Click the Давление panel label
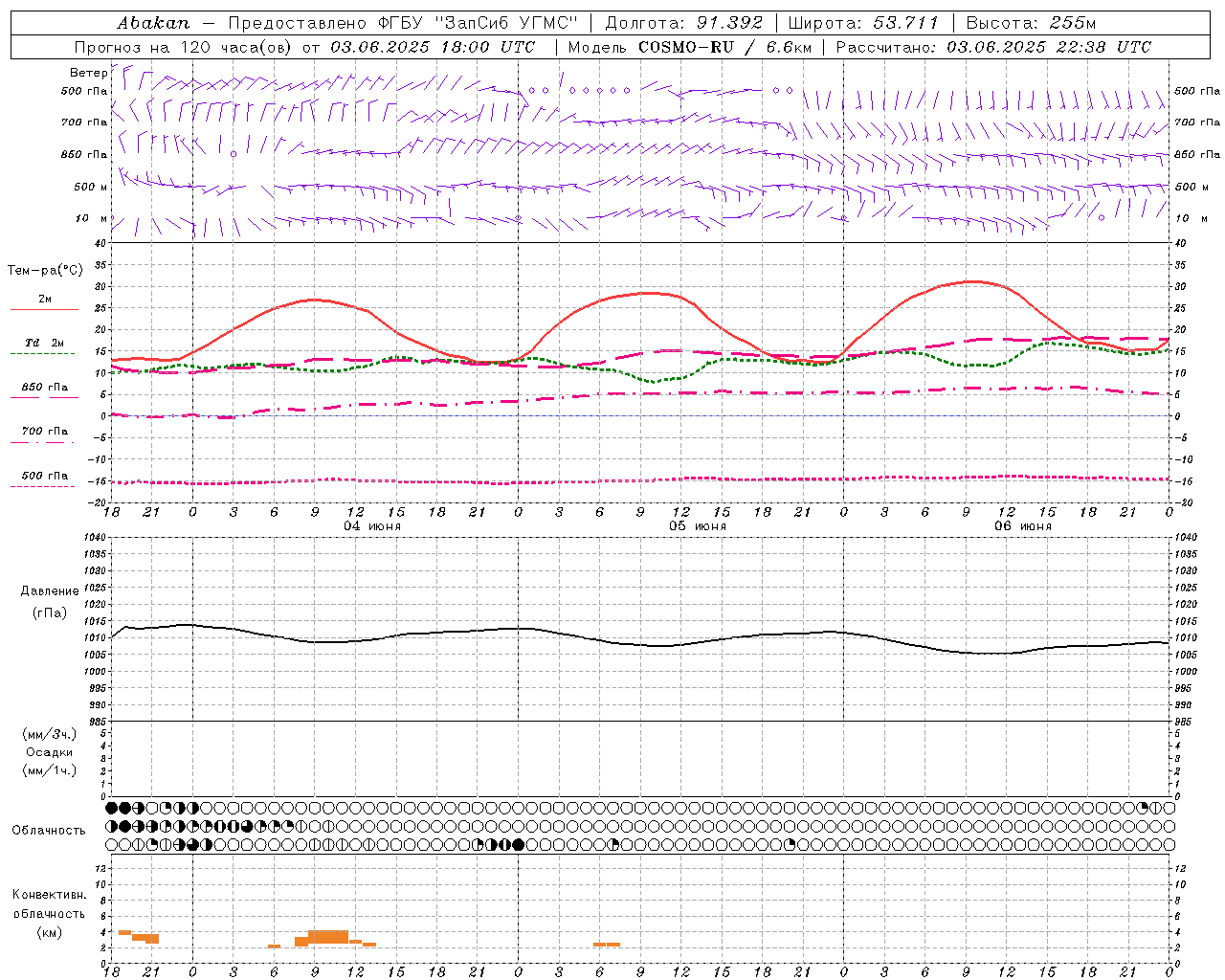The image size is (1225, 980). point(50,591)
